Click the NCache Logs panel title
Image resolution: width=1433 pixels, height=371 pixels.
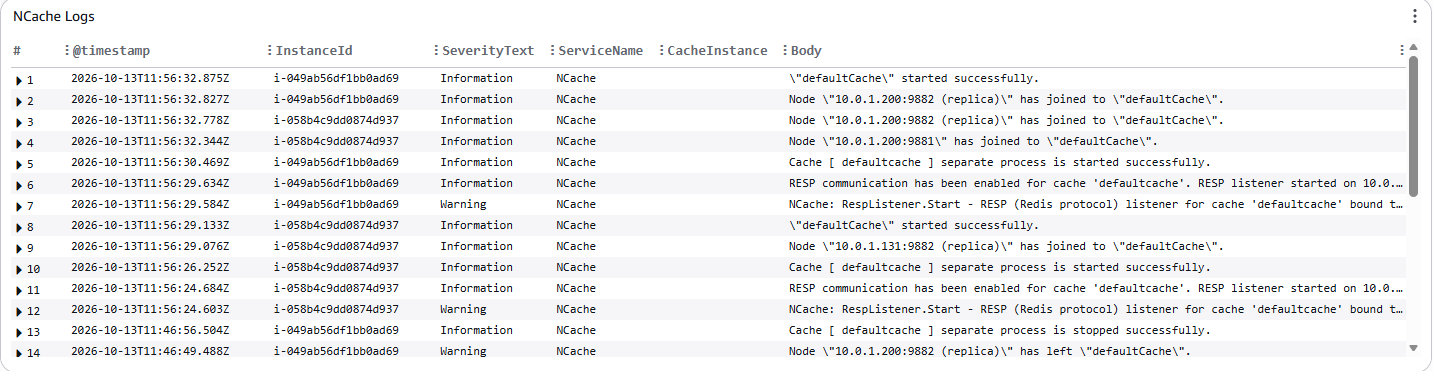click(x=54, y=17)
